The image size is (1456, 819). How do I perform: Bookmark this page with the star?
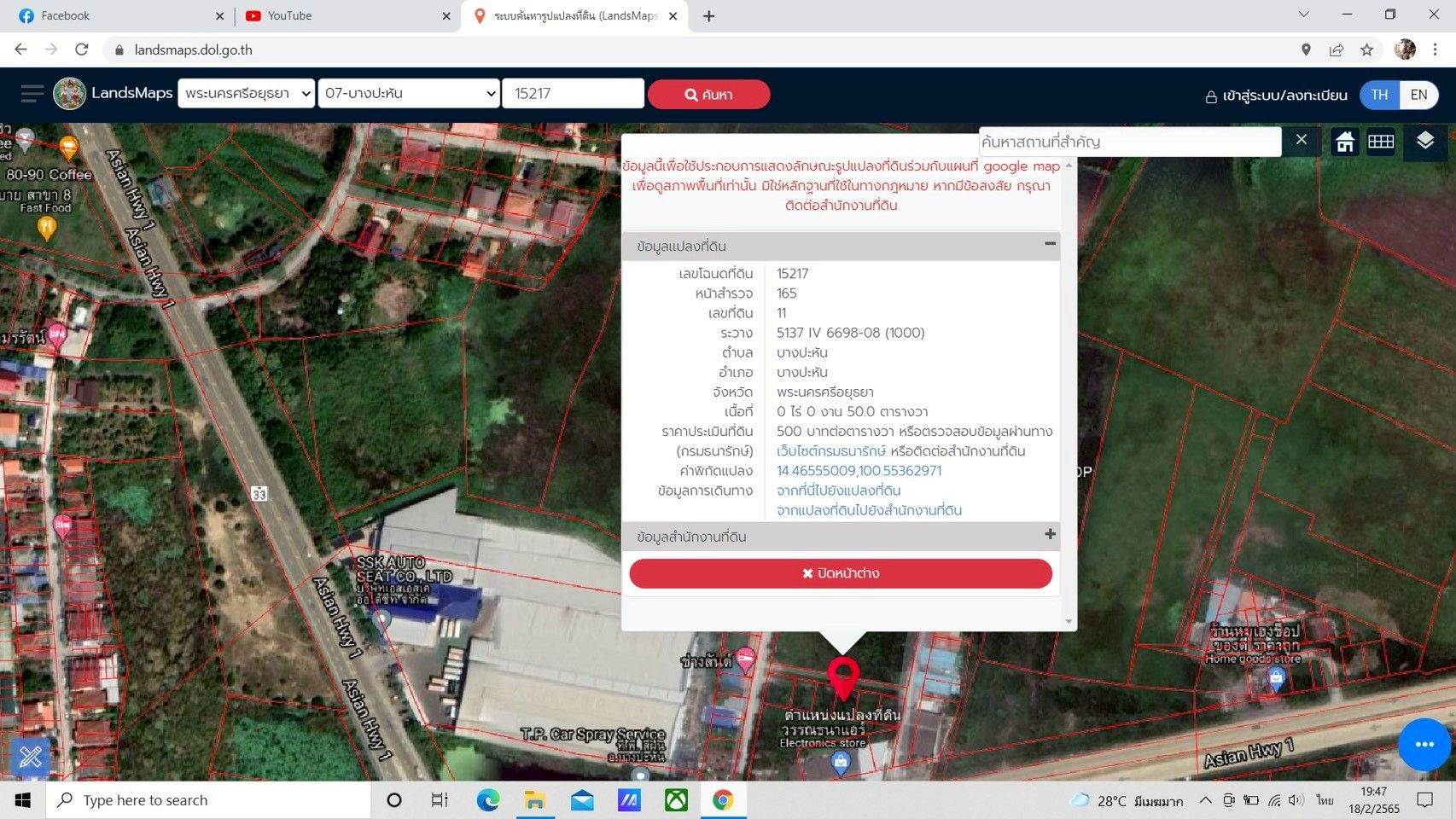1366,49
